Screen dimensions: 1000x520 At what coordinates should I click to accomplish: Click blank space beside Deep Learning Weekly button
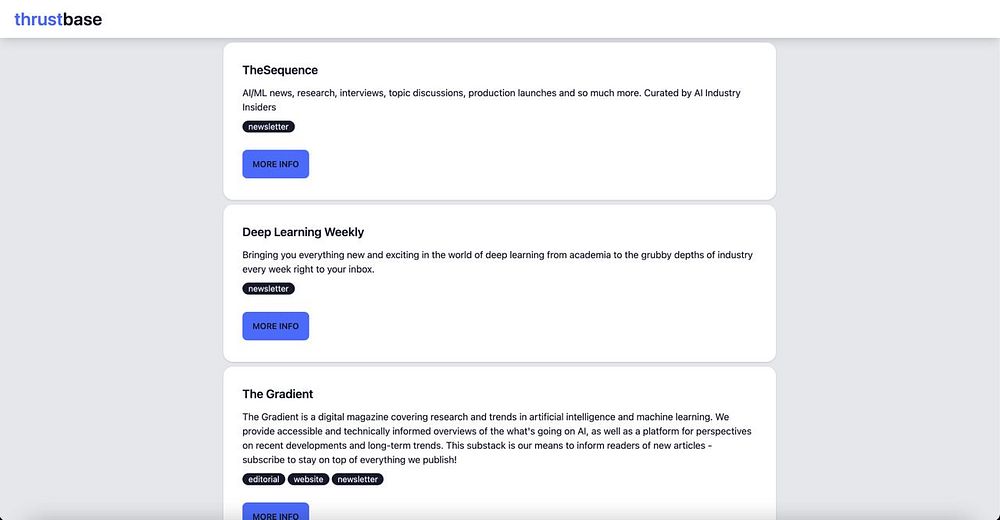[536, 326]
